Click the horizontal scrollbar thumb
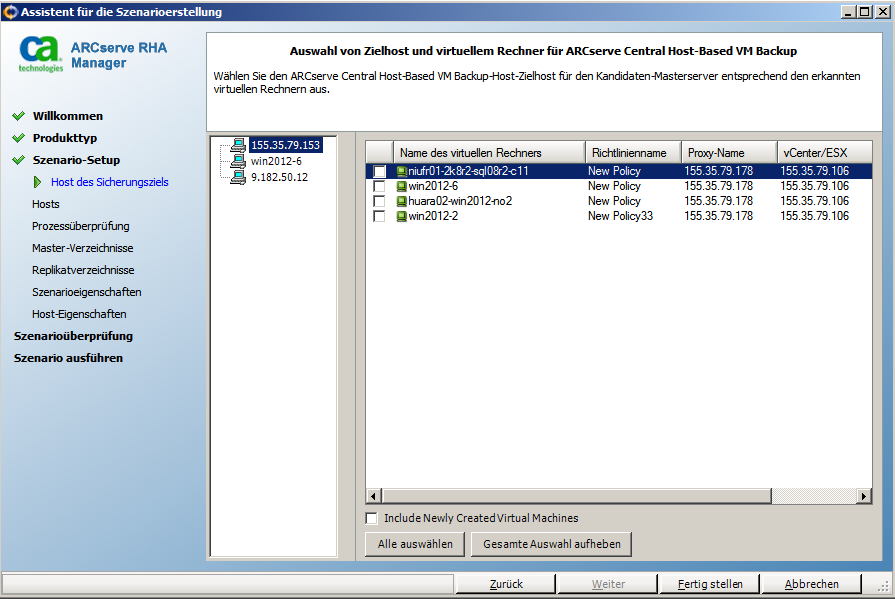Screen dimensions: 895x599 coord(576,496)
